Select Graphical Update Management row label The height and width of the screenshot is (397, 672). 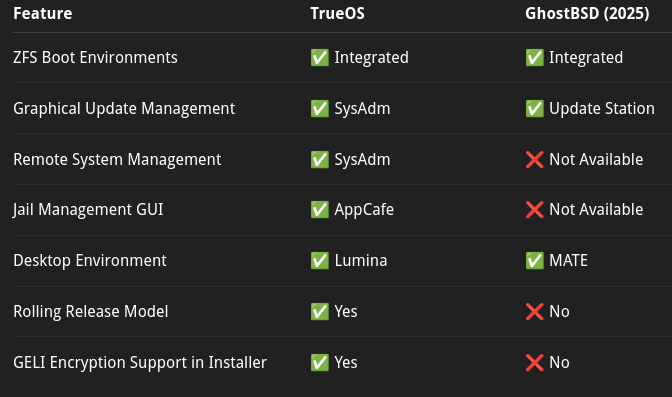point(124,109)
